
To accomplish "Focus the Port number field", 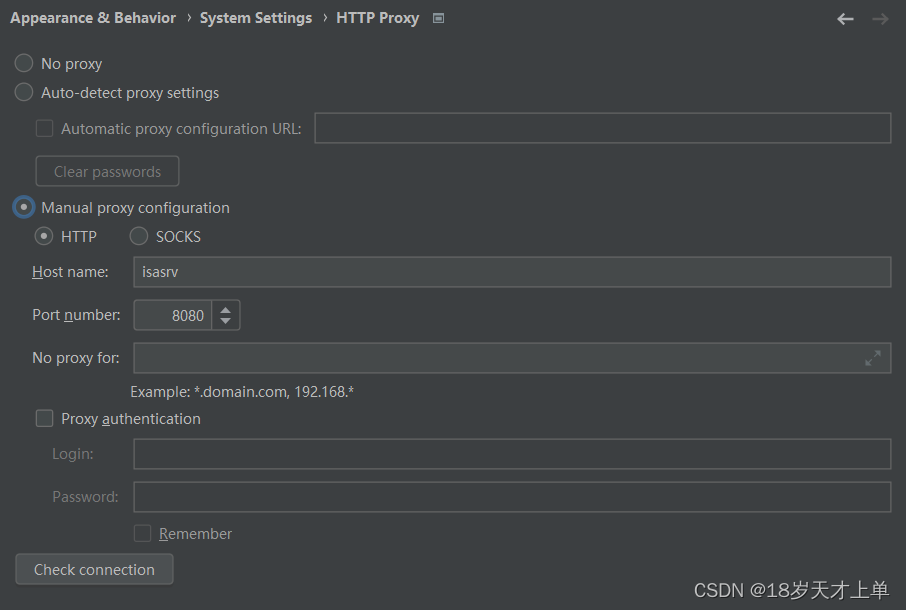I will point(173,315).
